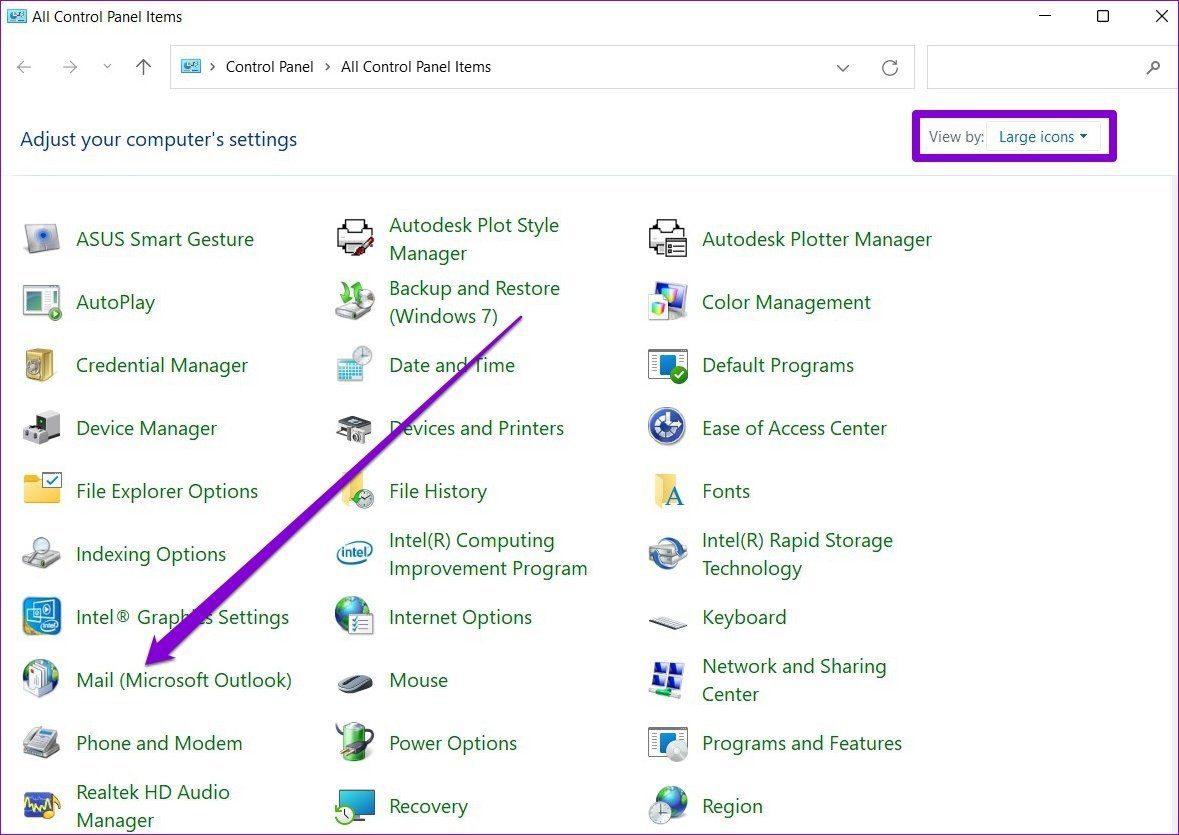Click the Network and Sharing Center icon

(668, 680)
